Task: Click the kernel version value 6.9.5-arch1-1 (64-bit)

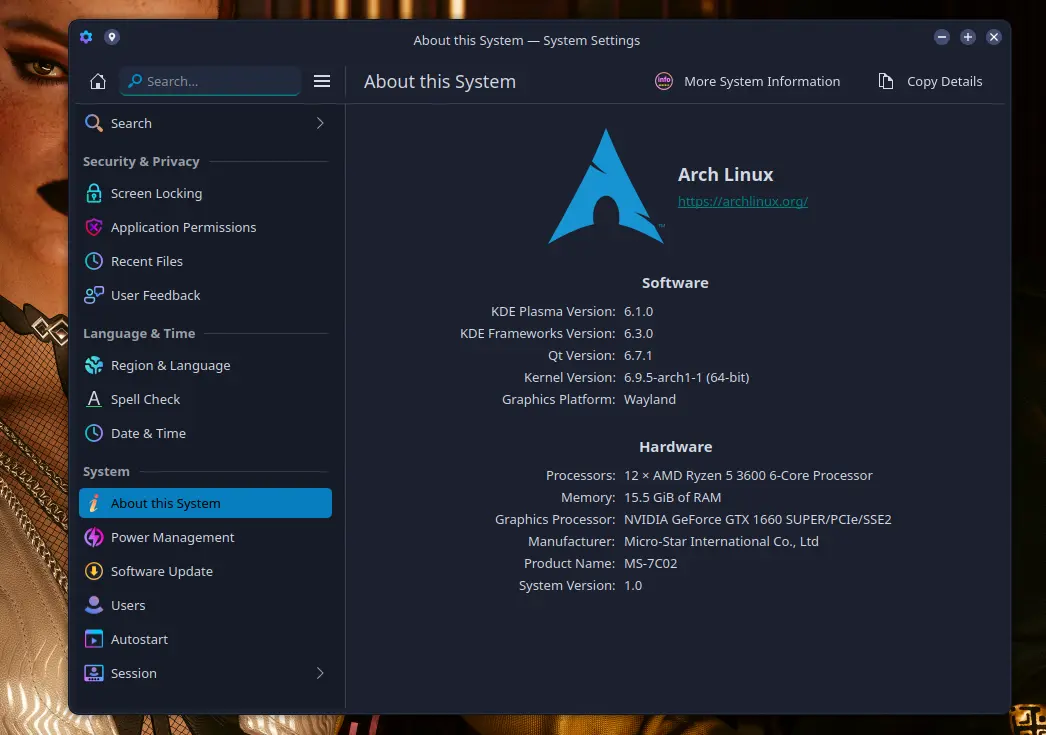Action: 686,378
